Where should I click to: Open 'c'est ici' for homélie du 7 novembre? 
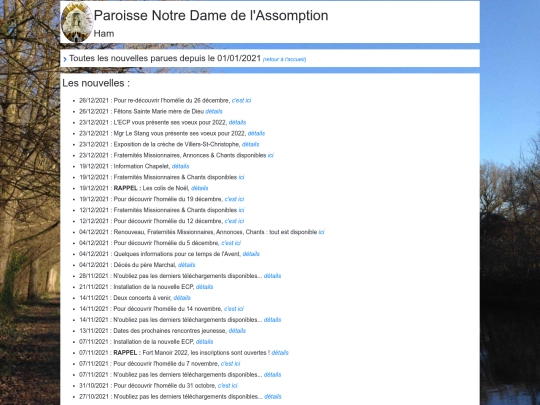pos(230,364)
